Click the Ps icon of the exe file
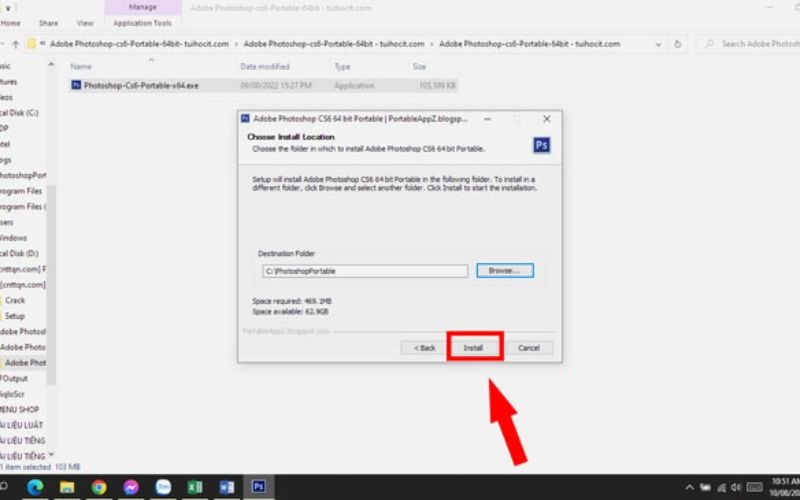The image size is (800, 500). click(x=76, y=85)
